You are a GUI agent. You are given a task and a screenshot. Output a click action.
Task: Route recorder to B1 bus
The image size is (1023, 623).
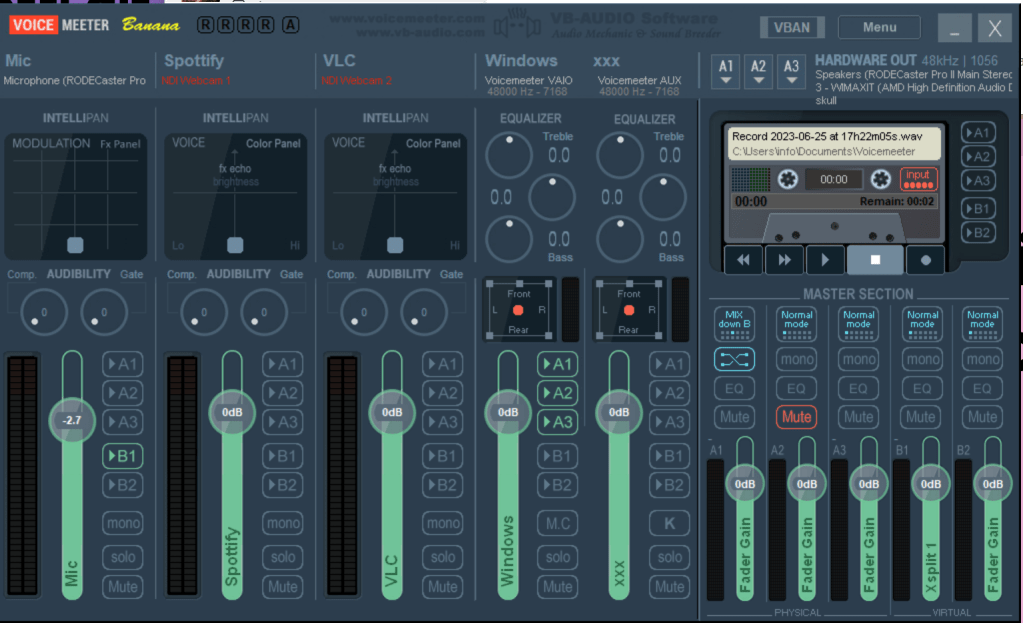(x=978, y=209)
